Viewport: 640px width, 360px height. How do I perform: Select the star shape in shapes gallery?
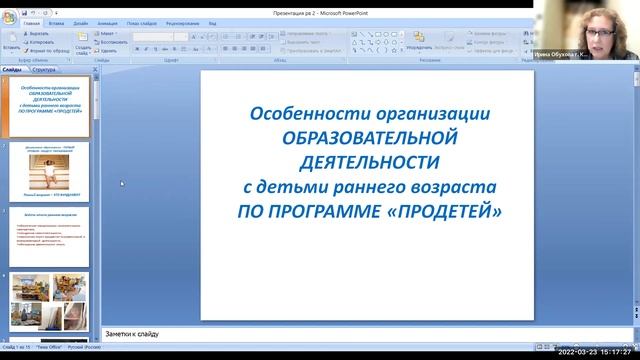[x=394, y=51]
